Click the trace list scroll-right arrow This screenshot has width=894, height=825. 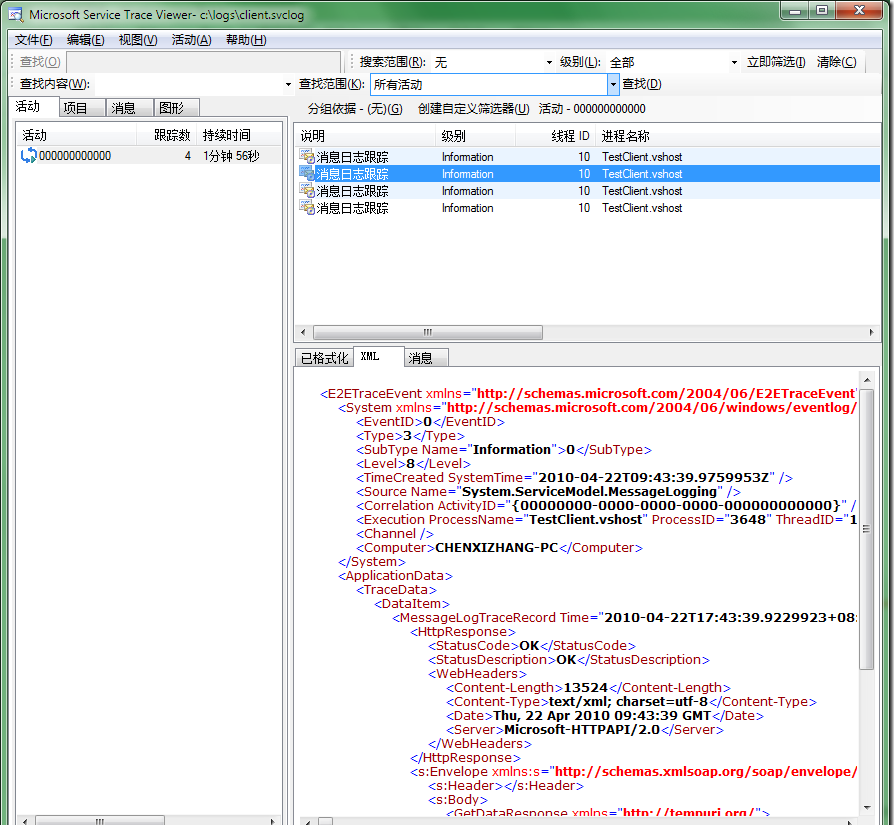point(871,332)
